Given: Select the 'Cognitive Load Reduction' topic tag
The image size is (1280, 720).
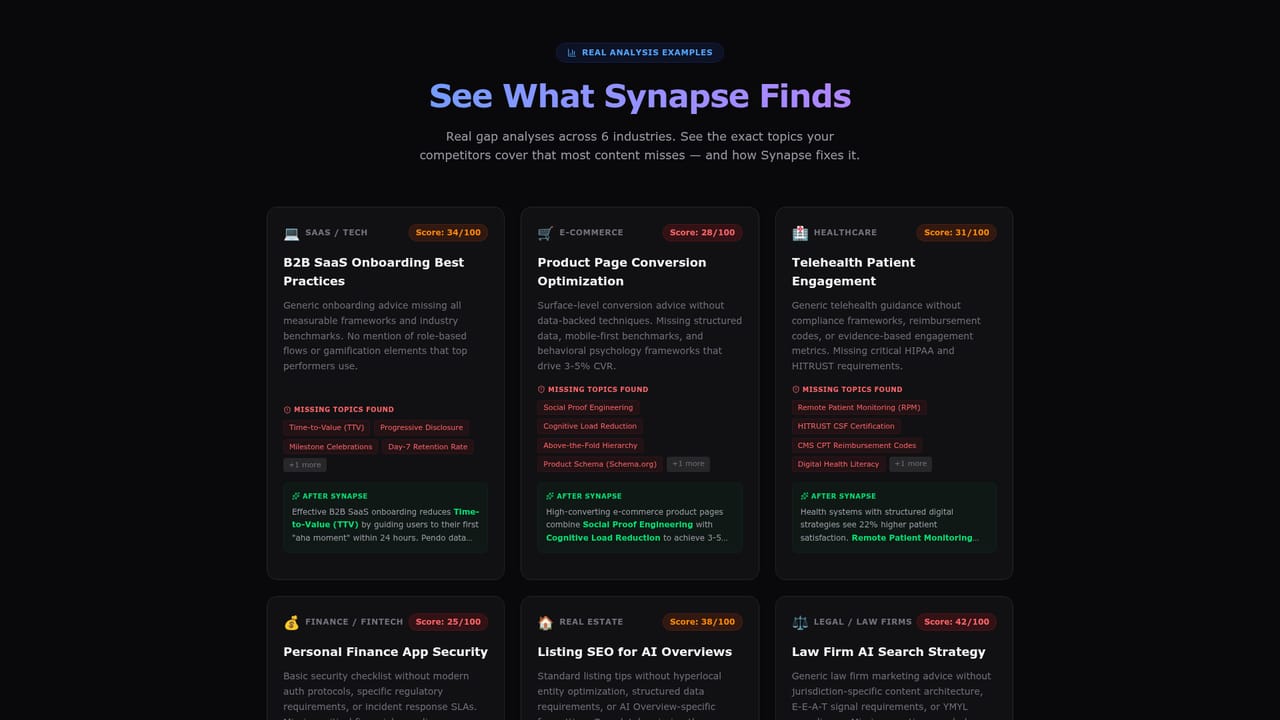Looking at the screenshot, I should tap(590, 427).
